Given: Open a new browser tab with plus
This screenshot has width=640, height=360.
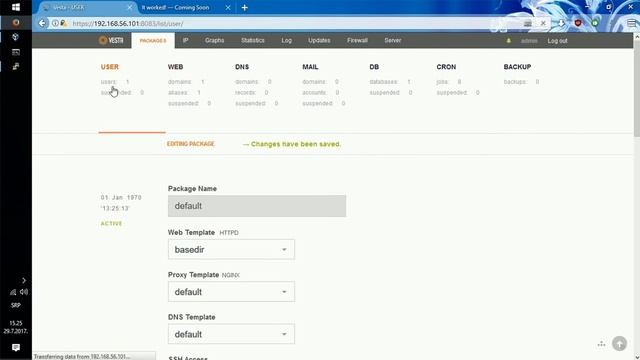Looking at the screenshot, I should pyautogui.click(x=244, y=7).
